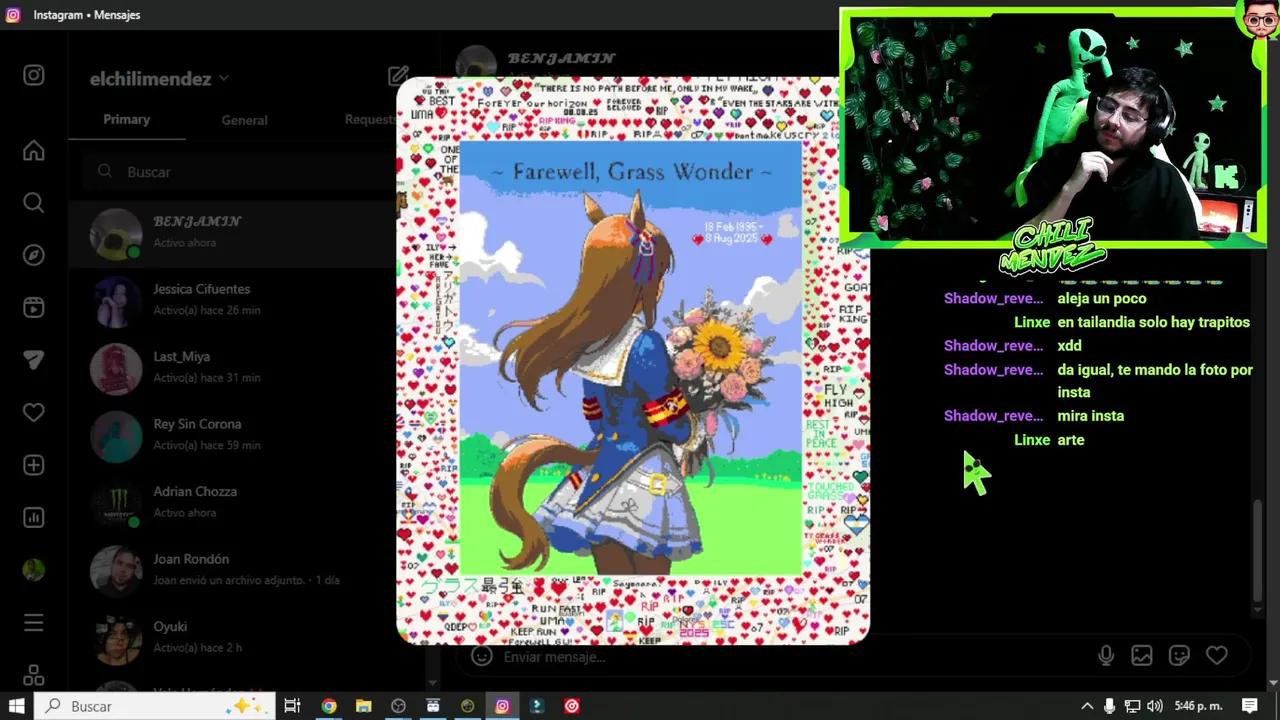Open the Joan Rondón conversation
The image size is (1280, 720).
(232, 569)
